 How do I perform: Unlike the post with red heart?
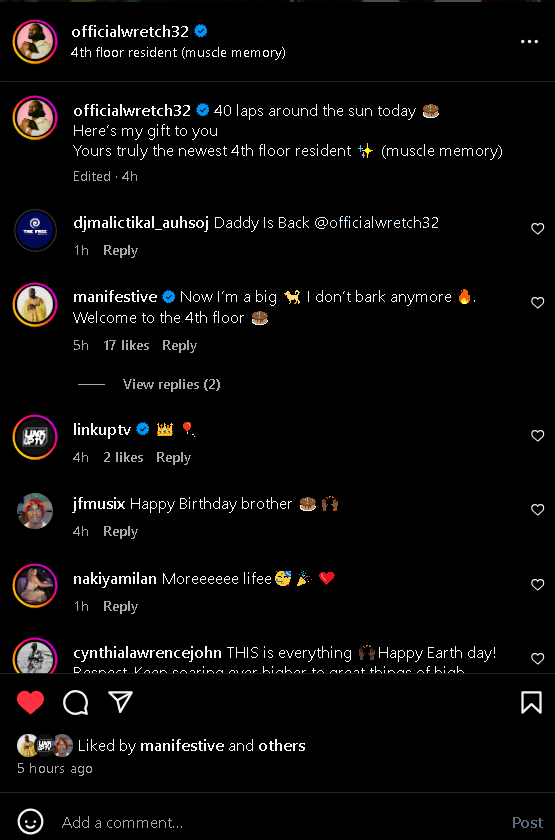pyautogui.click(x=31, y=702)
